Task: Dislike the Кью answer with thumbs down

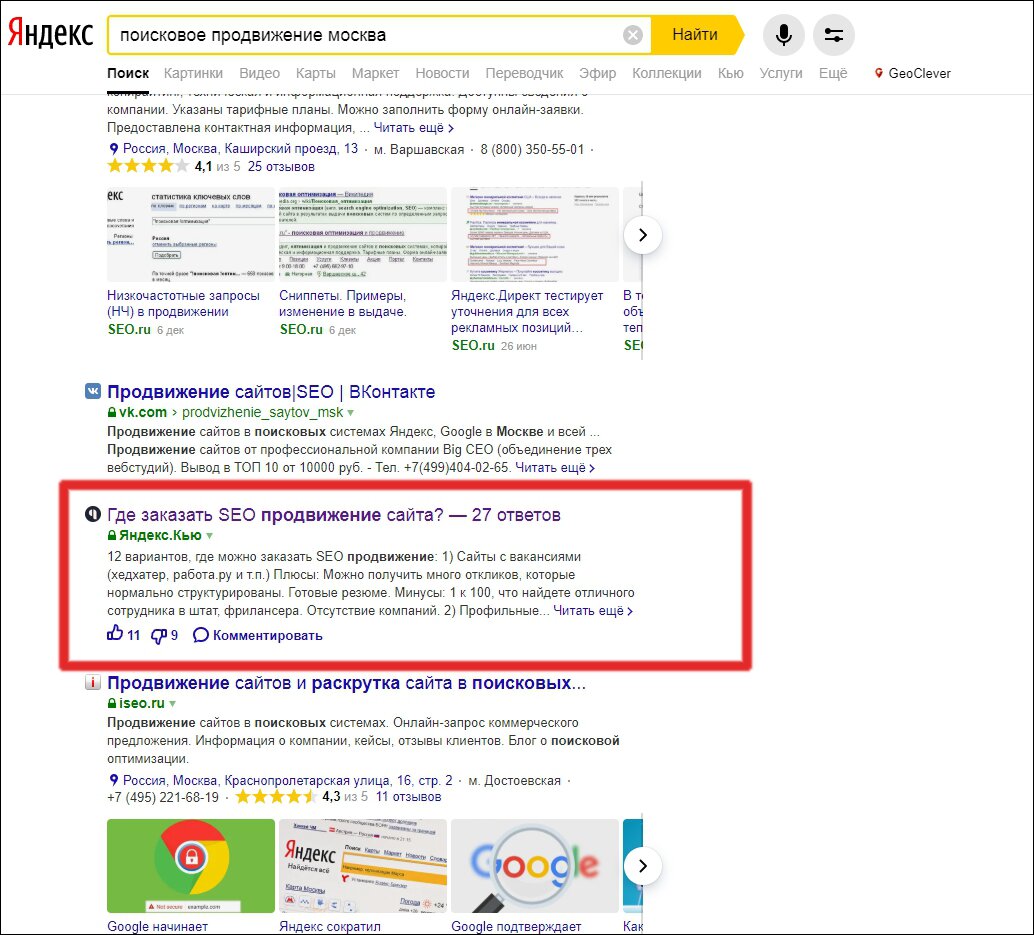Action: coord(158,635)
